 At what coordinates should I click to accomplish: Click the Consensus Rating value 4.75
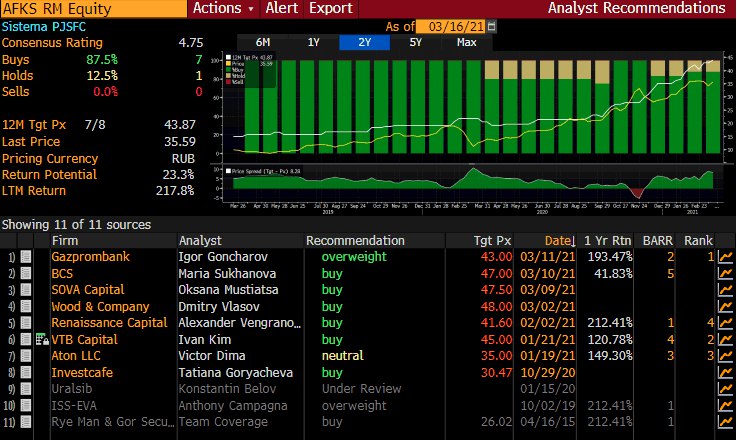click(x=191, y=43)
